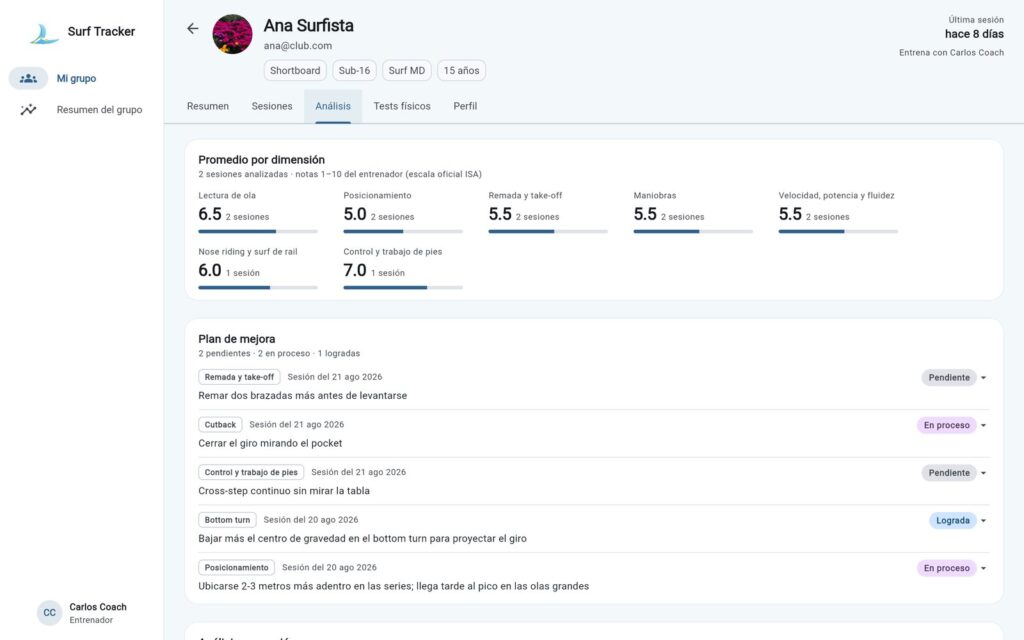
Task: Click the Lectura de ola progress bar
Action: click(258, 231)
